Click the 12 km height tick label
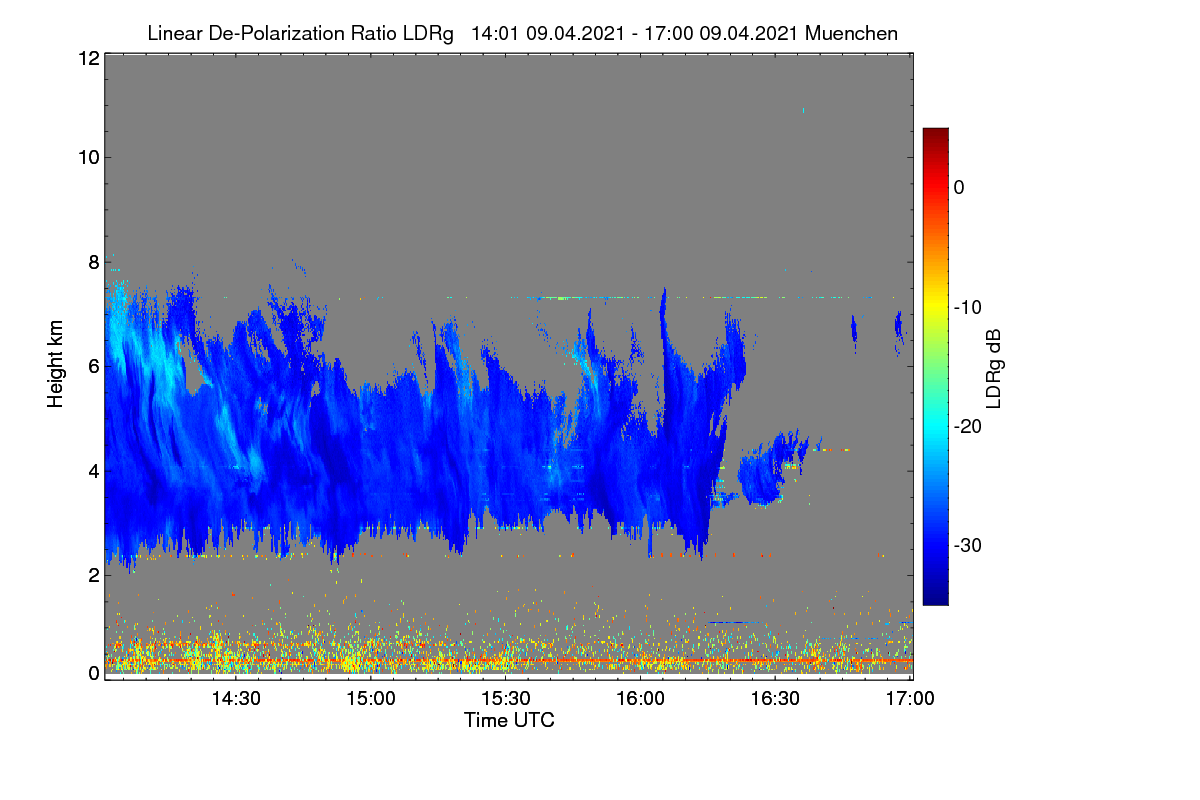 87,58
